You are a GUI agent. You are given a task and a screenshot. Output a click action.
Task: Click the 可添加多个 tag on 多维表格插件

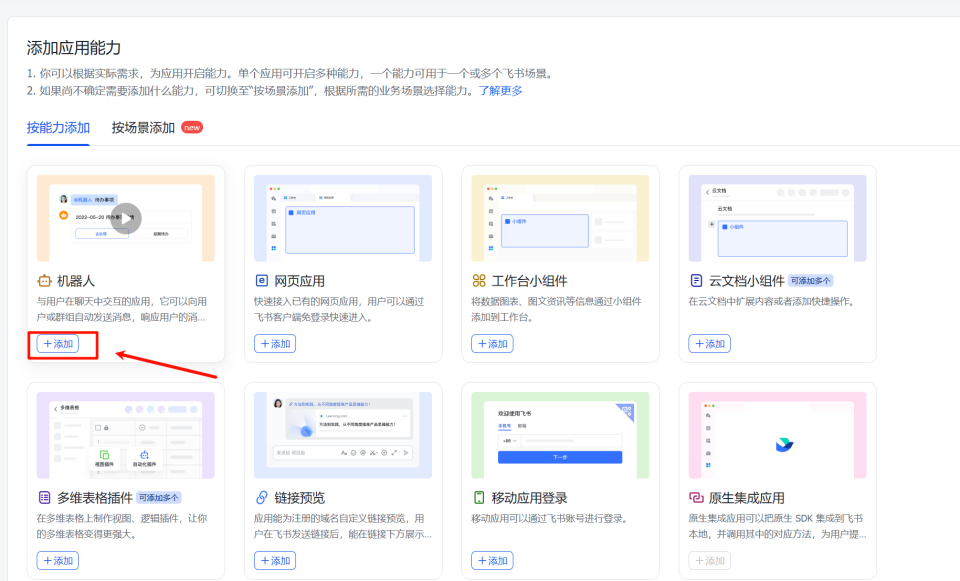pyautogui.click(x=159, y=498)
